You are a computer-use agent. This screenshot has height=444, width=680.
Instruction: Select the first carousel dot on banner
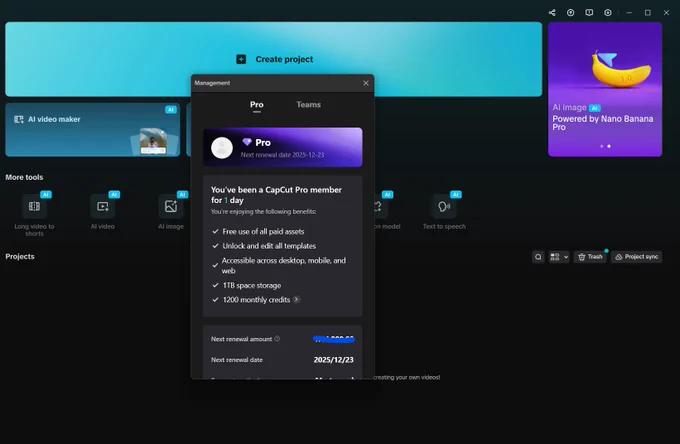[602, 146]
